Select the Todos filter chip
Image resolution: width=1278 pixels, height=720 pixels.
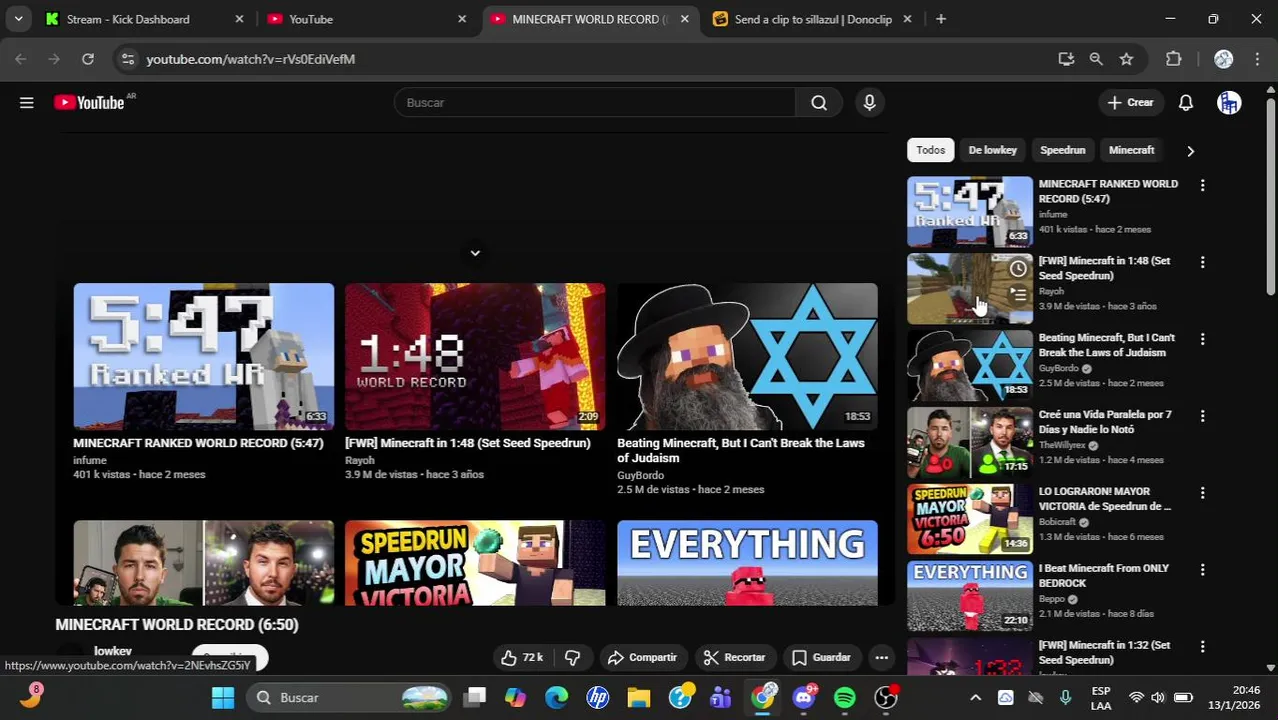pyautogui.click(x=930, y=150)
